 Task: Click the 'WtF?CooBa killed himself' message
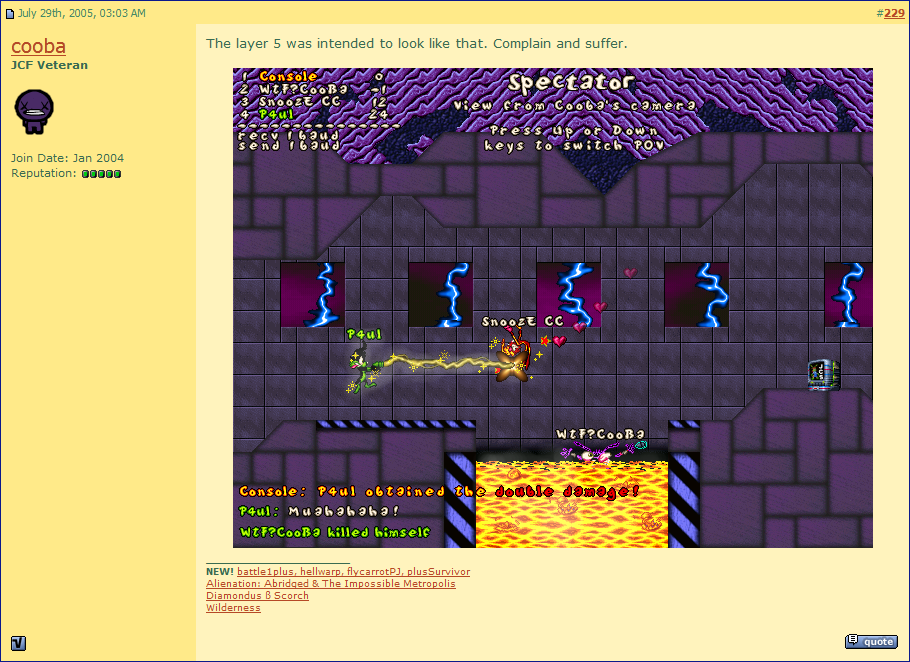[x=335, y=531]
